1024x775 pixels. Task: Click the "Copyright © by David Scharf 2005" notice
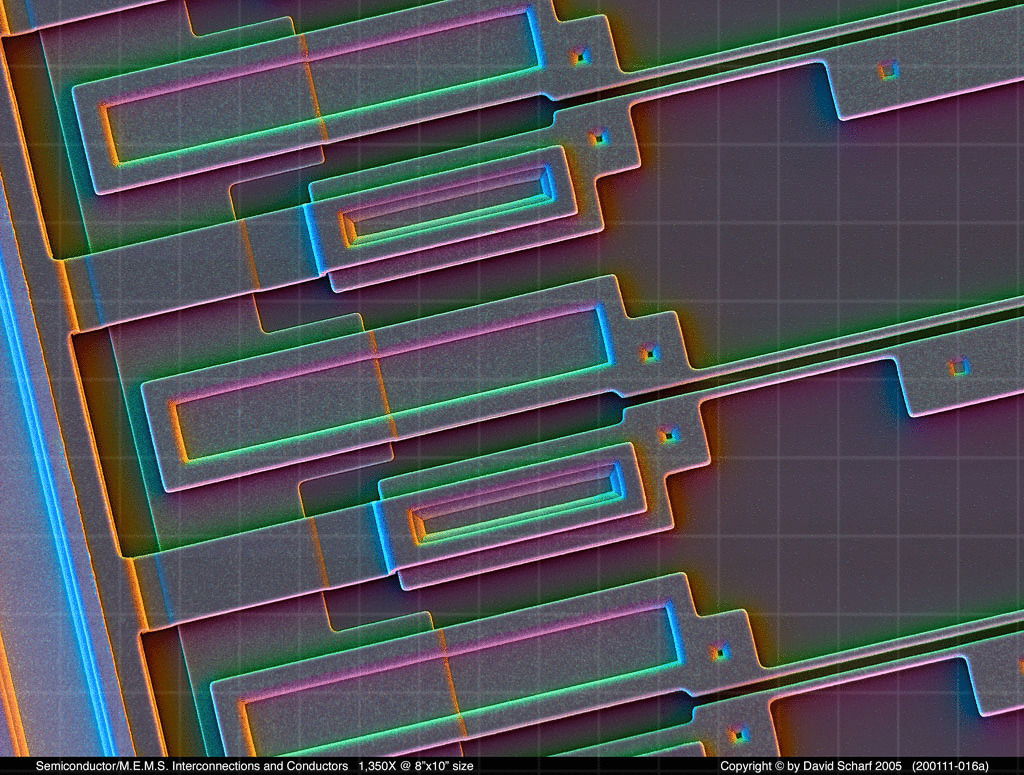(810, 766)
